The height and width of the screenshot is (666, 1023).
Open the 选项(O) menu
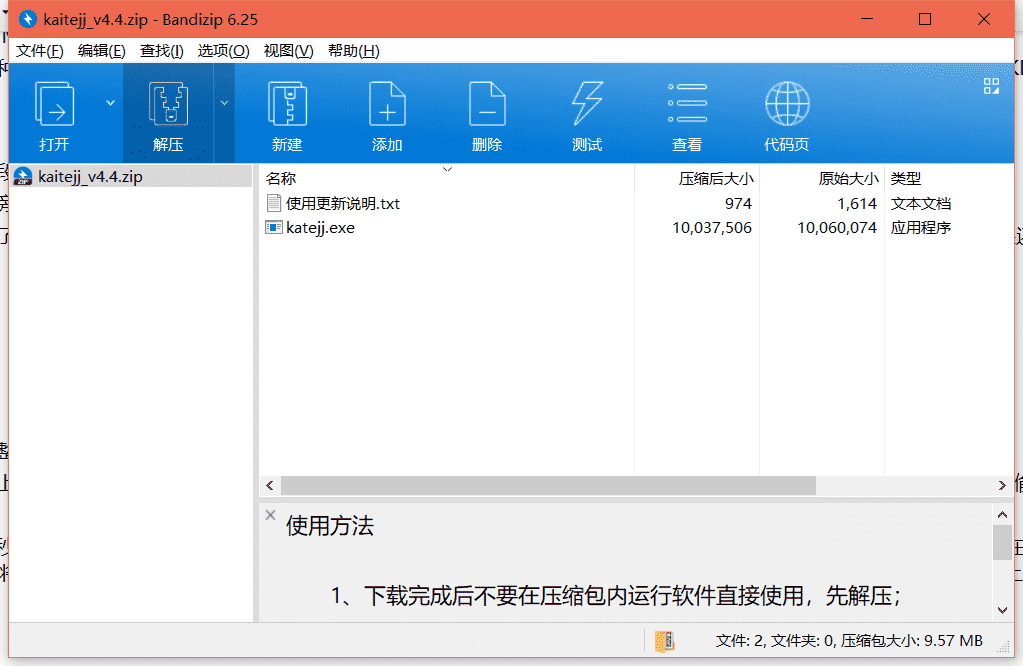click(x=223, y=51)
